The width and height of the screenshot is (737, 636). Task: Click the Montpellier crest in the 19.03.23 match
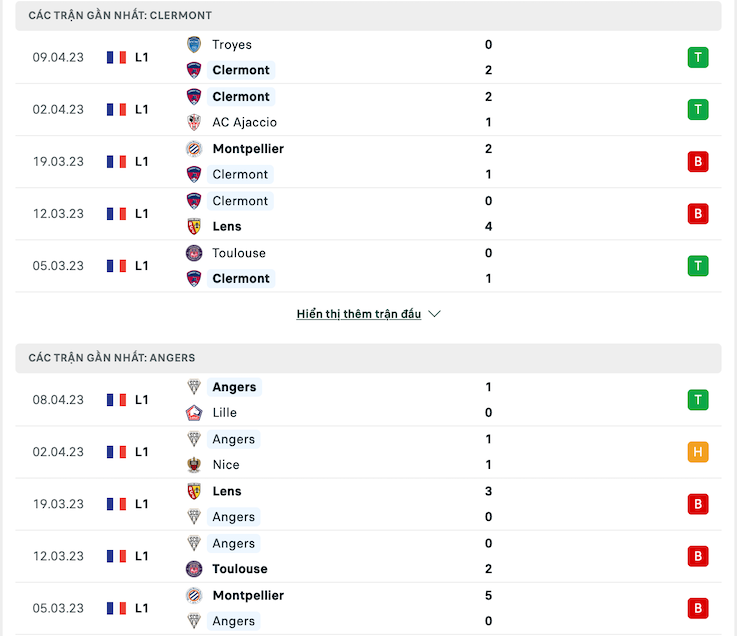pos(194,149)
